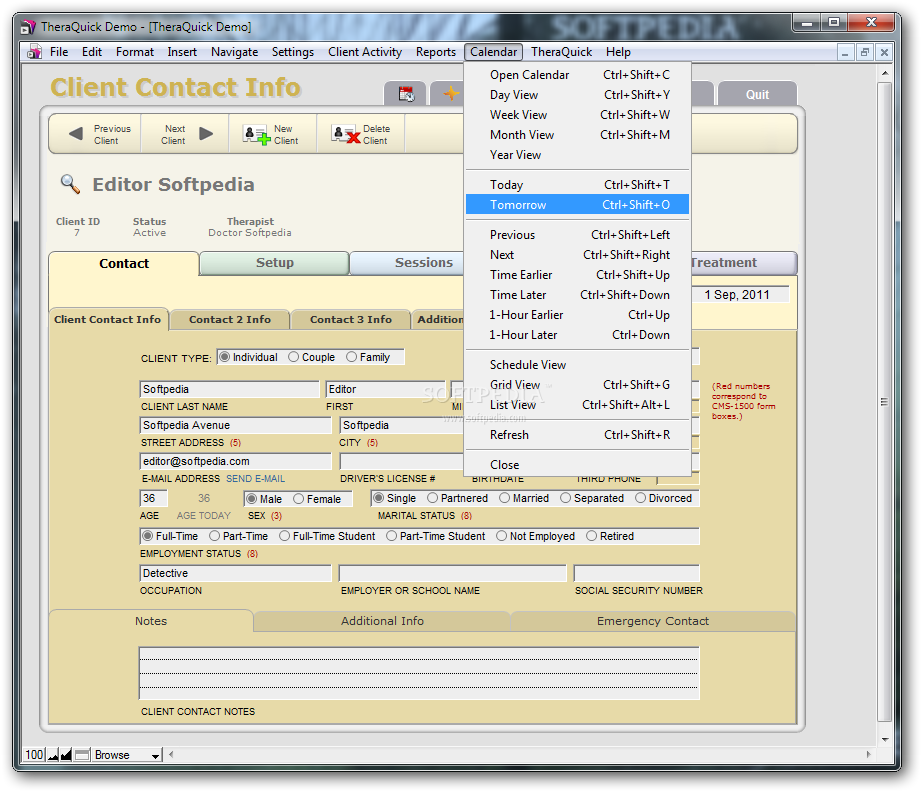The image size is (922, 792).
Task: Click the Delete Client icon
Action: point(346,135)
